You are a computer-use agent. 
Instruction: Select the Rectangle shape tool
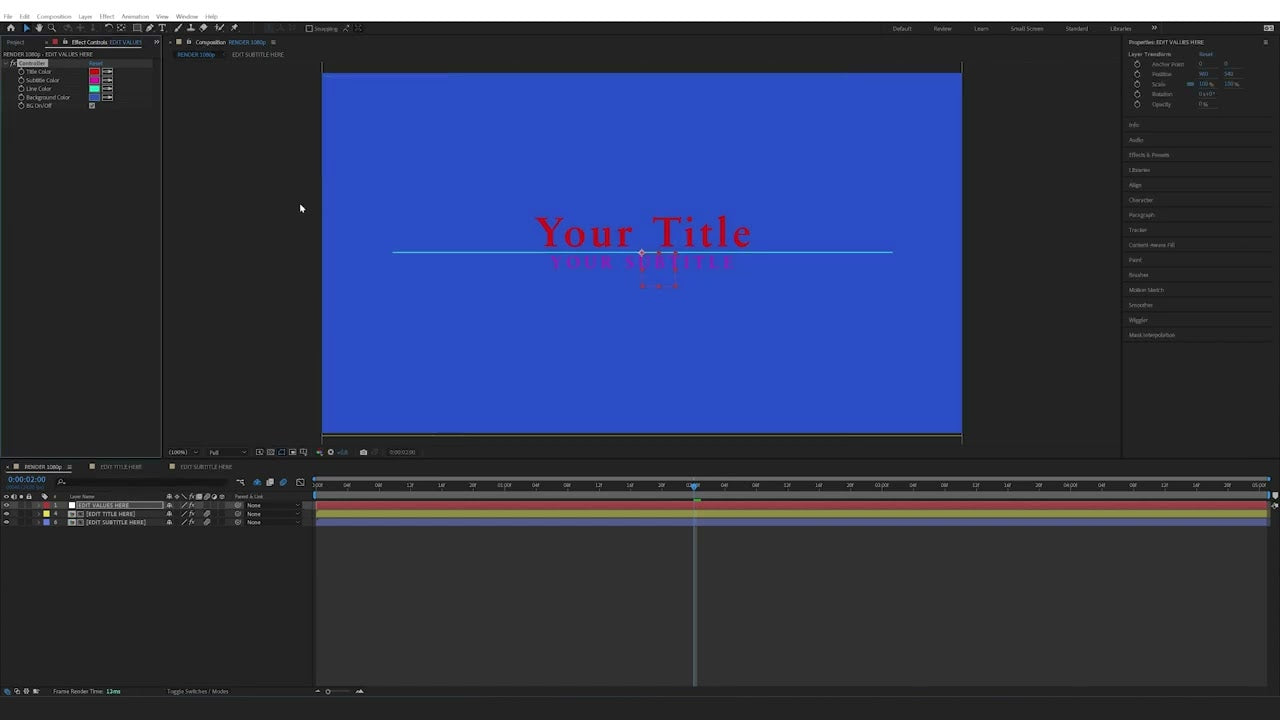pos(137,28)
